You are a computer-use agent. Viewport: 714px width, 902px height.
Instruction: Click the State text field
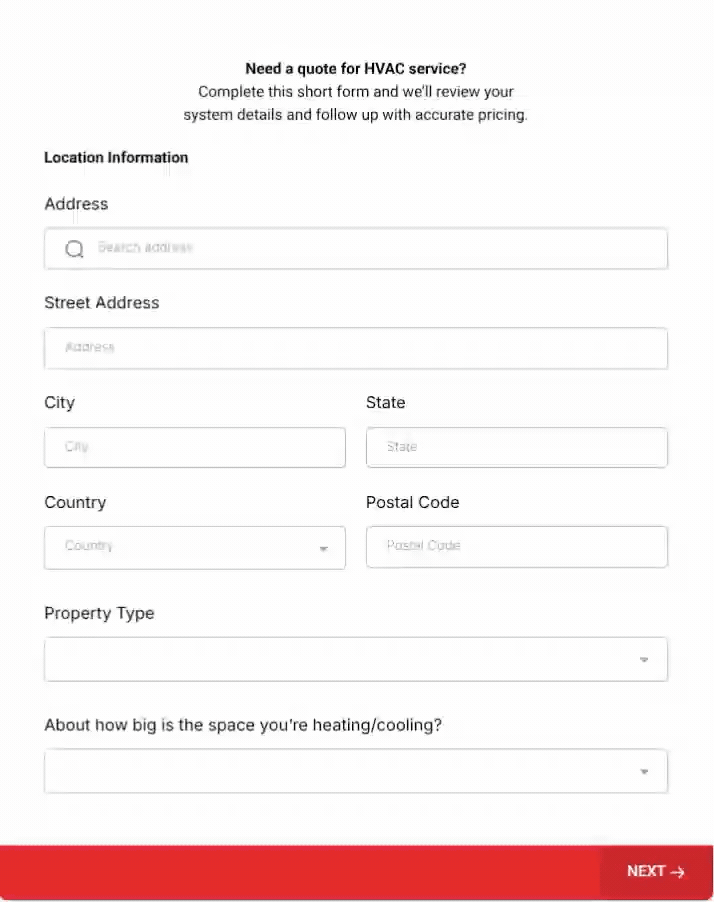point(516,448)
